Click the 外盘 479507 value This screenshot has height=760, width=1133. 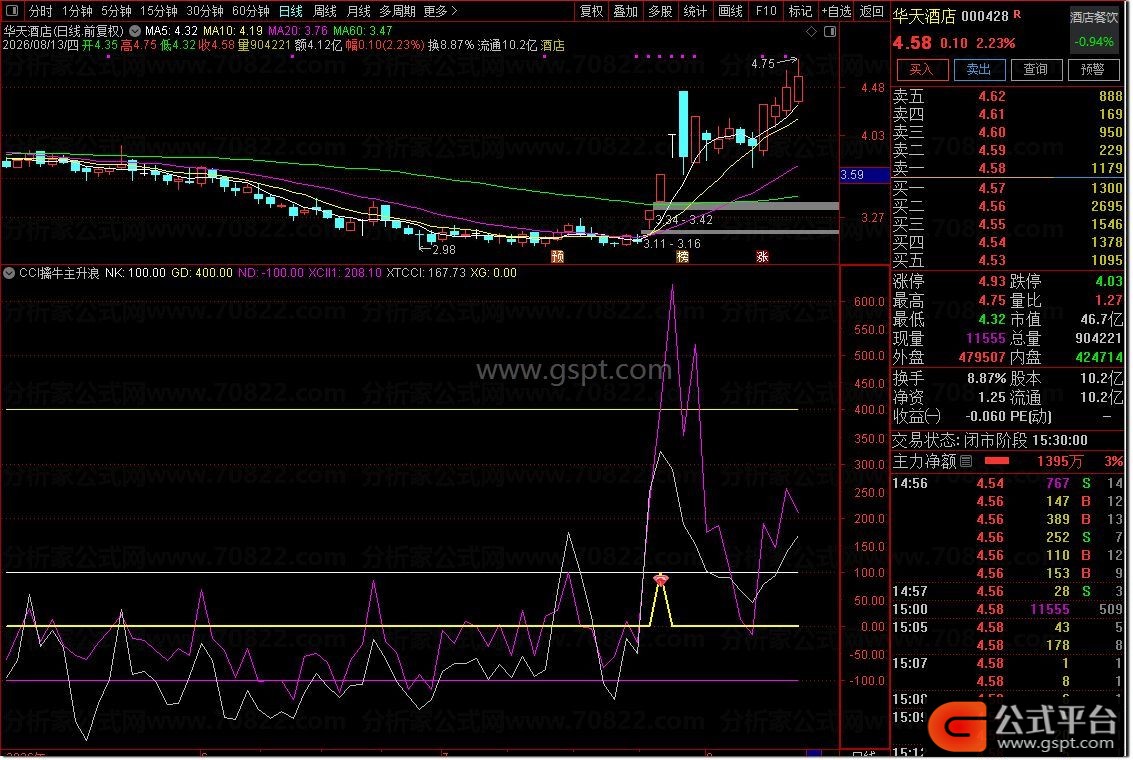pyautogui.click(x=982, y=357)
